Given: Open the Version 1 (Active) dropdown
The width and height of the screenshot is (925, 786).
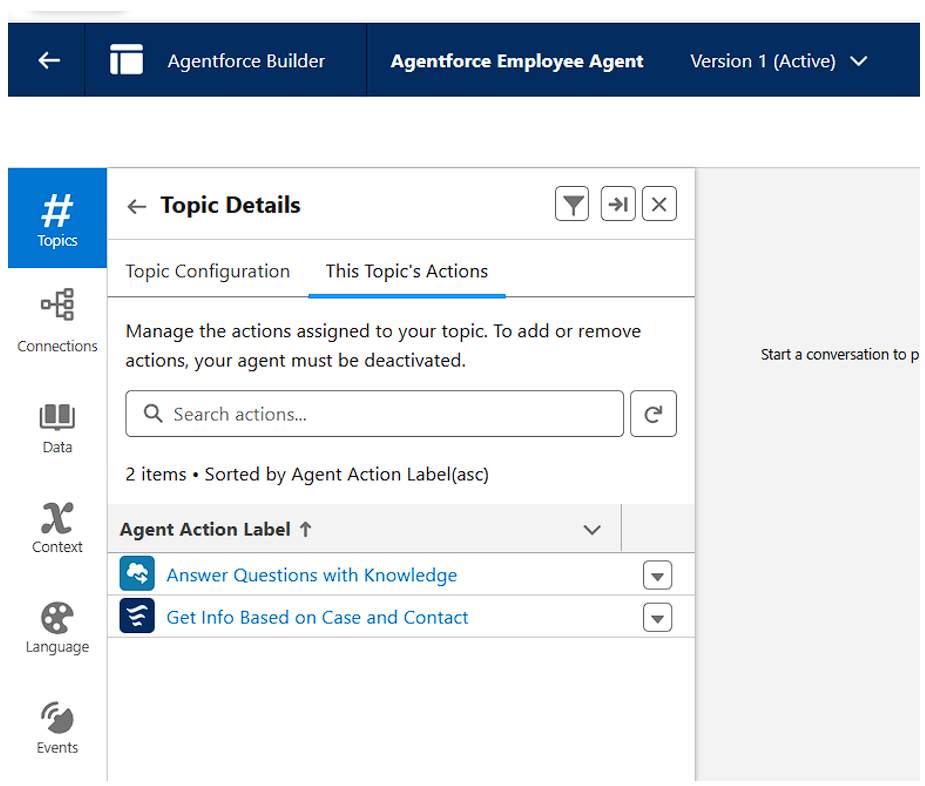Looking at the screenshot, I should 778,61.
